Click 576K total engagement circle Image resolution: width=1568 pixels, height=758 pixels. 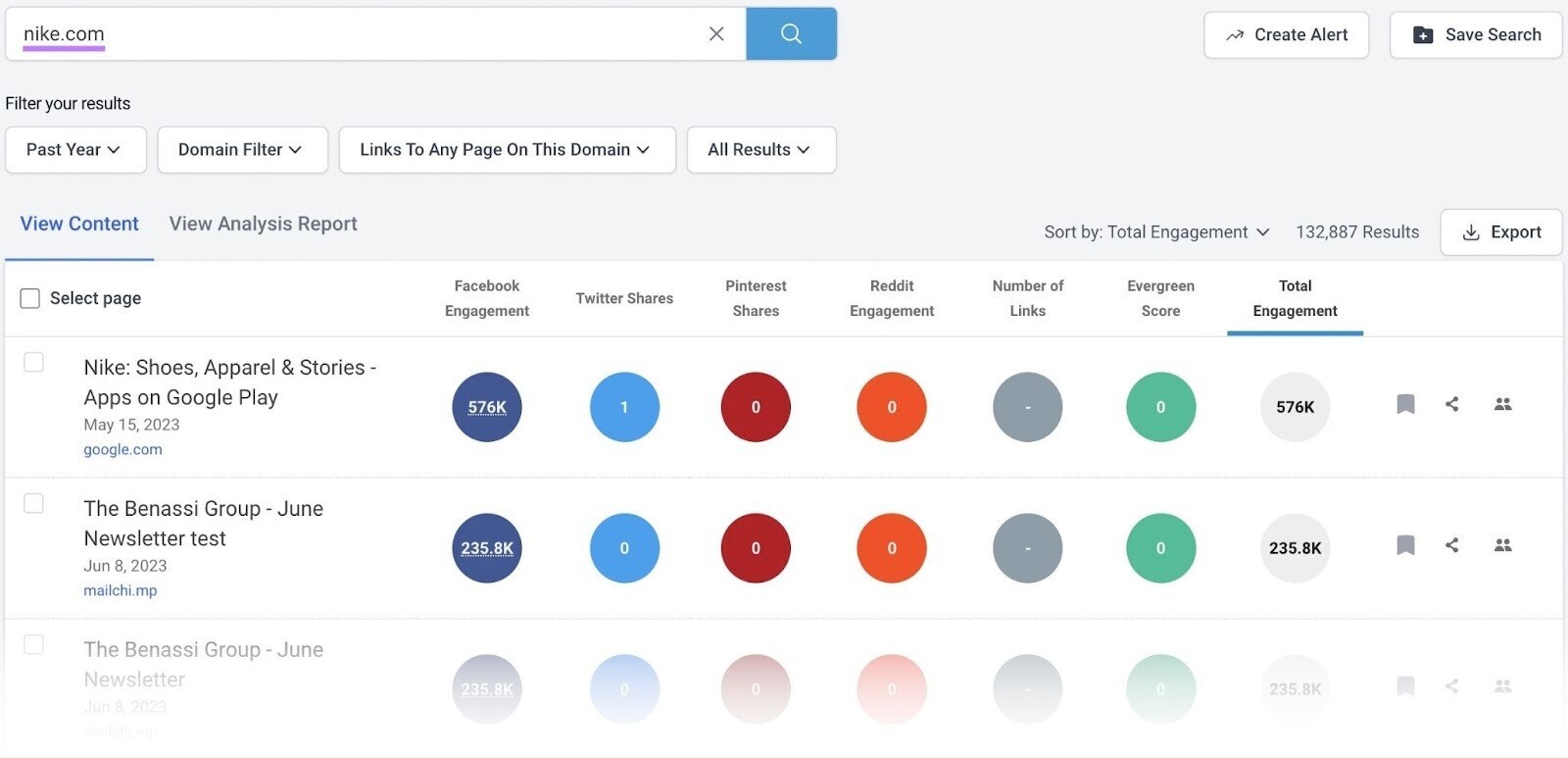tap(1295, 407)
